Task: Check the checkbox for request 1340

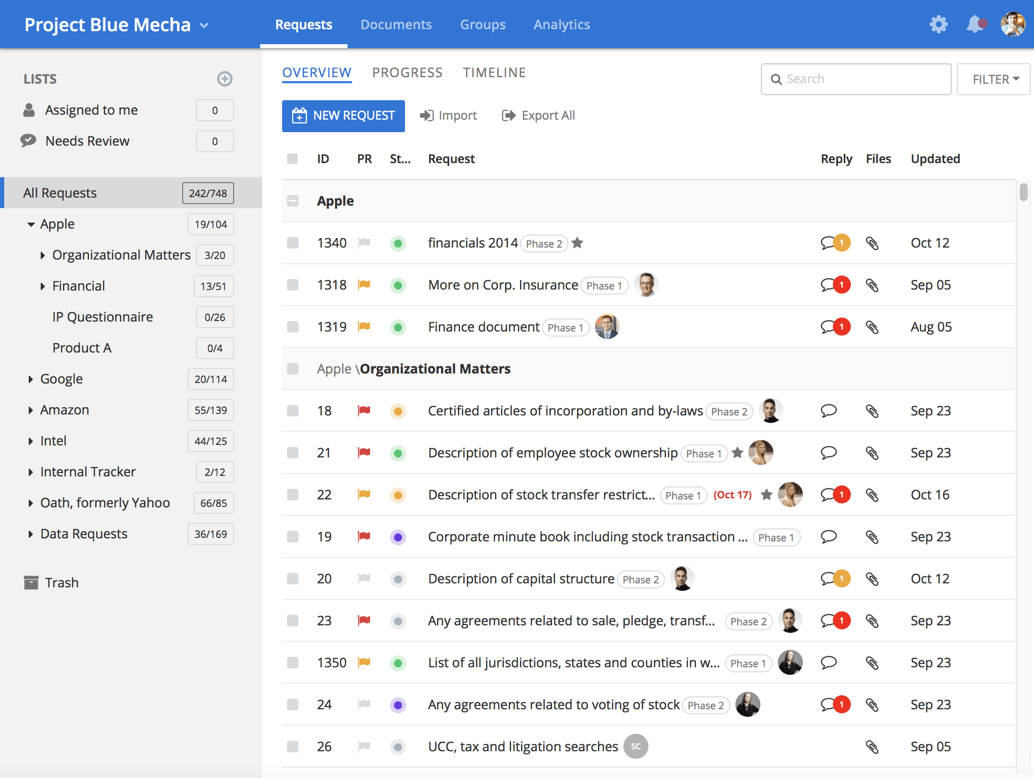Action: point(292,243)
